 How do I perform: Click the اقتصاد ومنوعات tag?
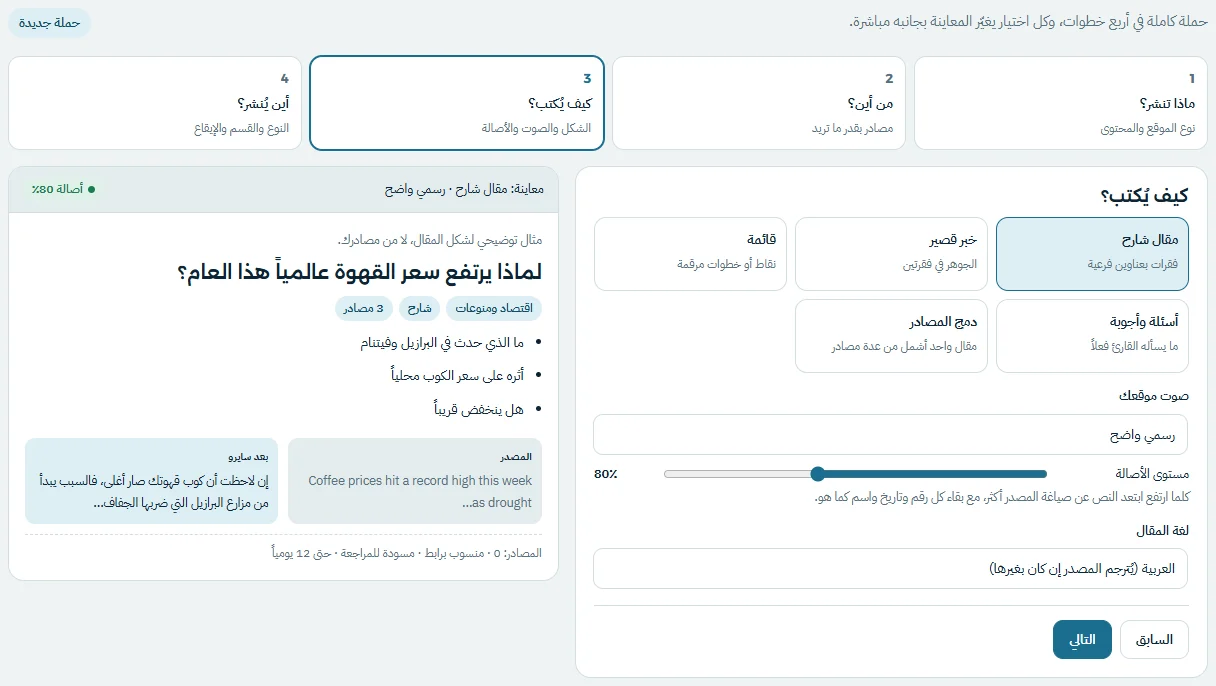494,309
